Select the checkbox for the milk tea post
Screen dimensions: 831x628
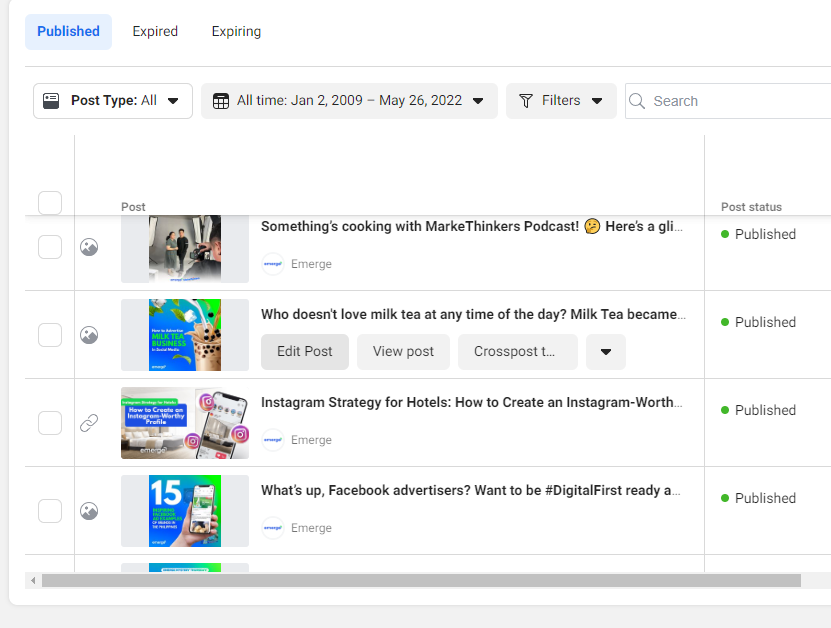tap(50, 335)
